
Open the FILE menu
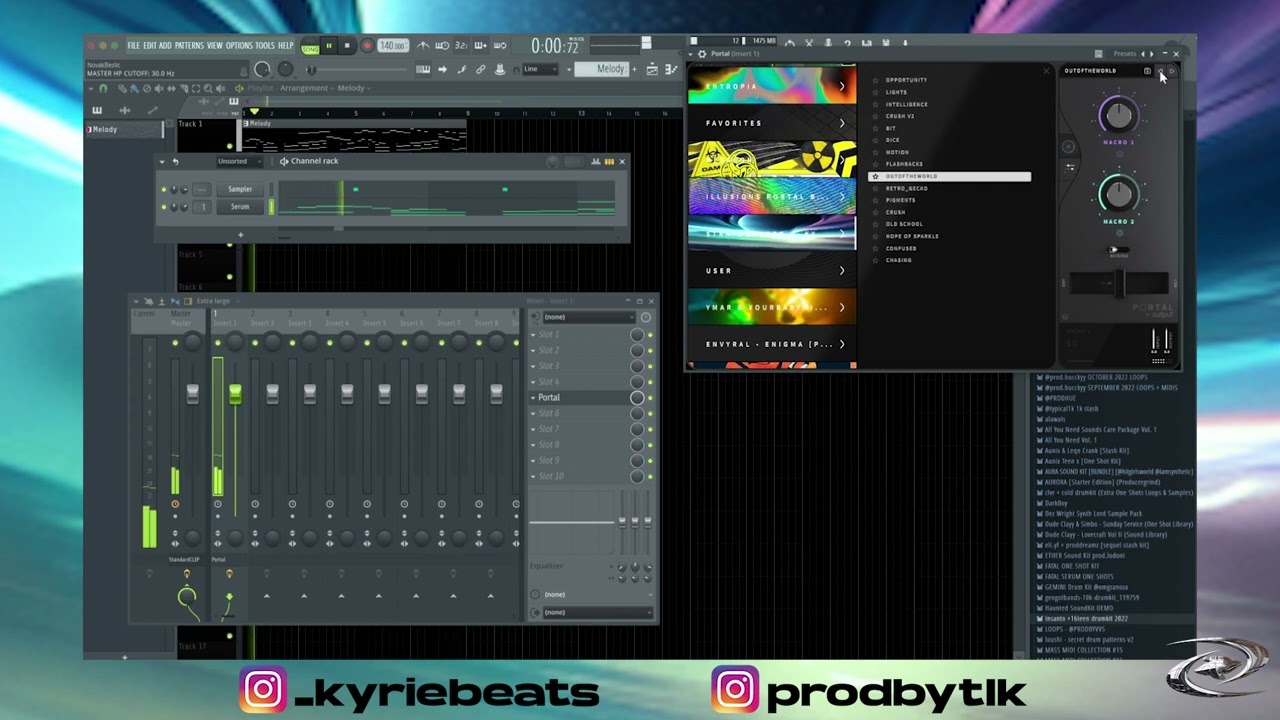click(x=133, y=46)
